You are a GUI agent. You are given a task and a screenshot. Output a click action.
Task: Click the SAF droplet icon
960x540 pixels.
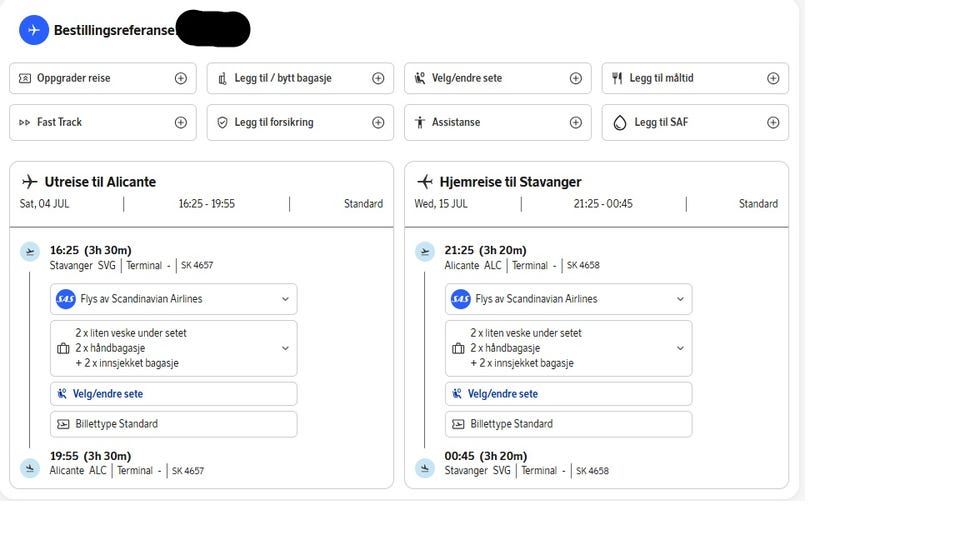point(620,122)
